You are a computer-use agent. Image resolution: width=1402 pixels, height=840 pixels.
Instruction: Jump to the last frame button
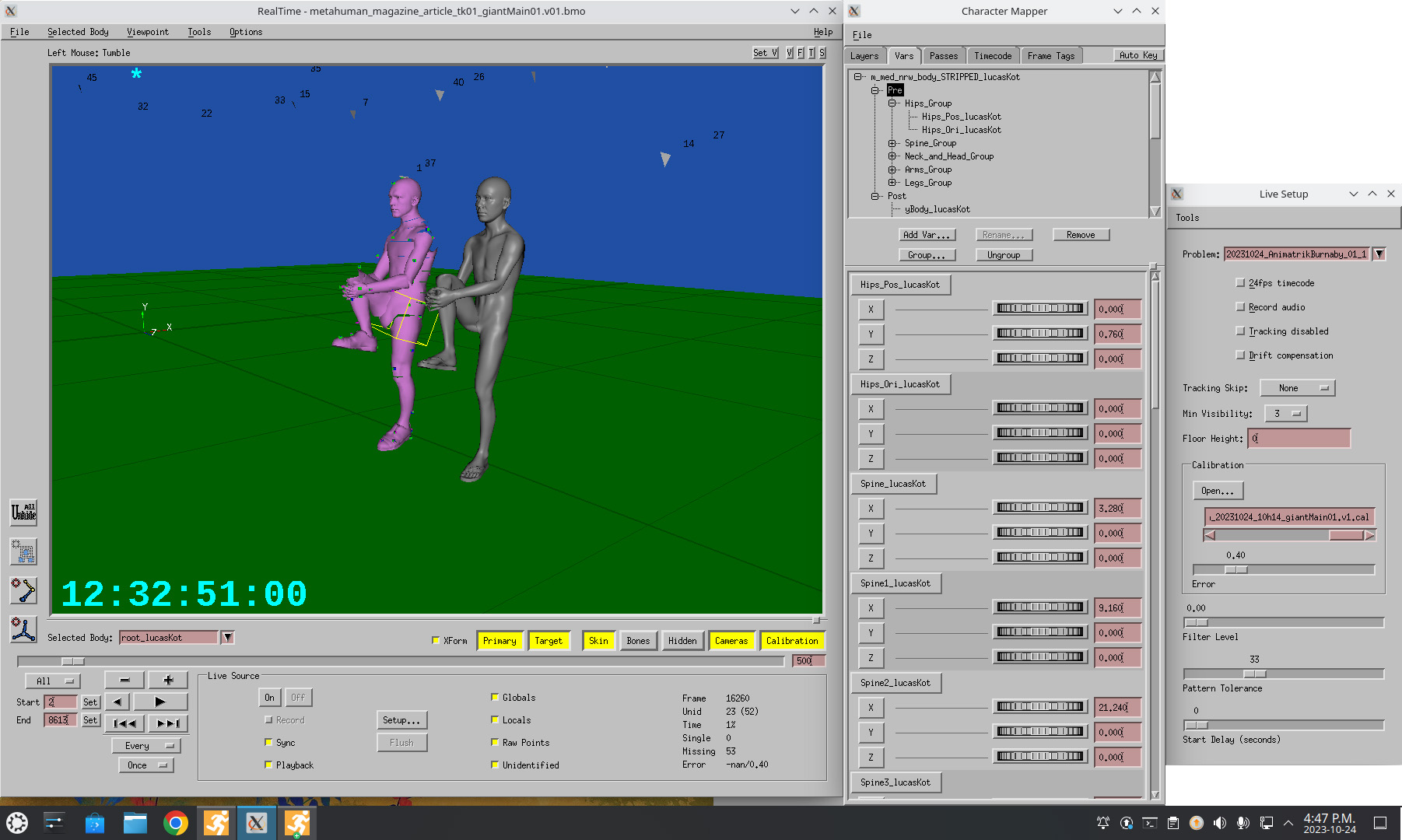(x=167, y=723)
